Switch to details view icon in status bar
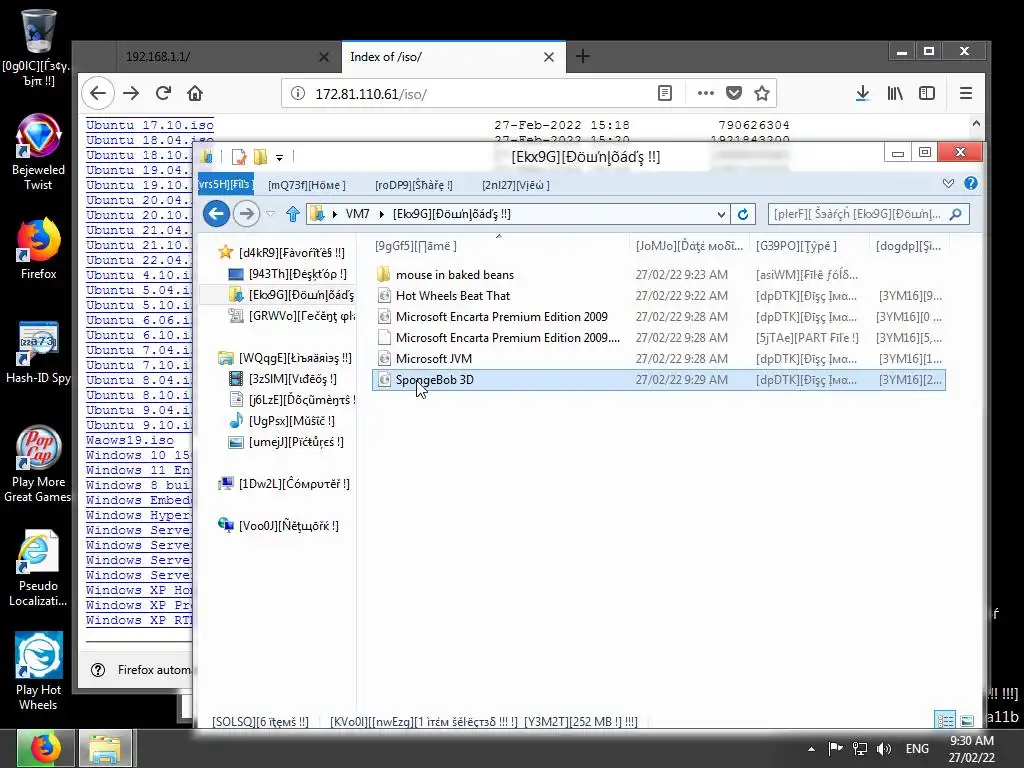 pos(945,720)
